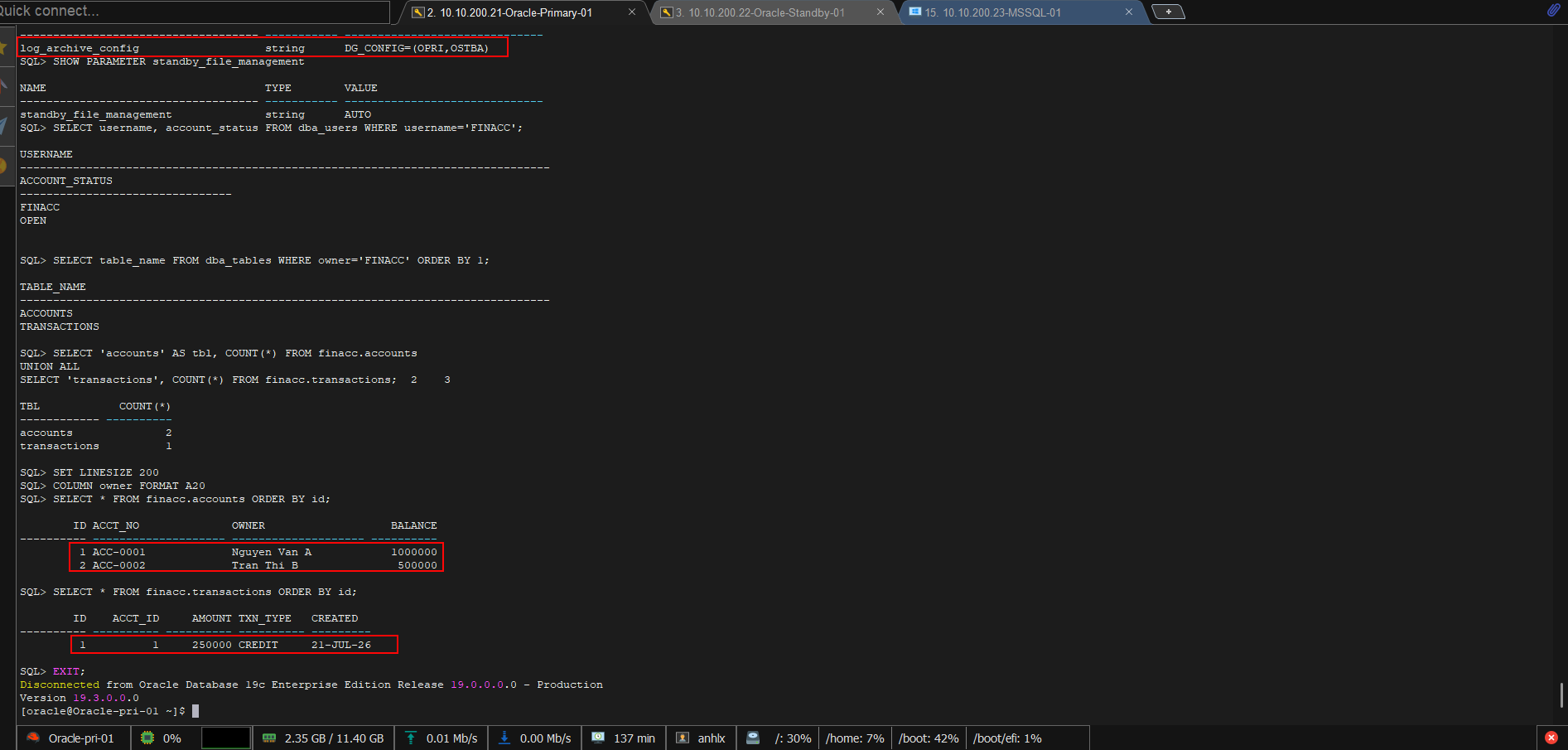Click the paperclip attach icon at top right
The width and height of the screenshot is (1568, 750).
pos(1553,10)
